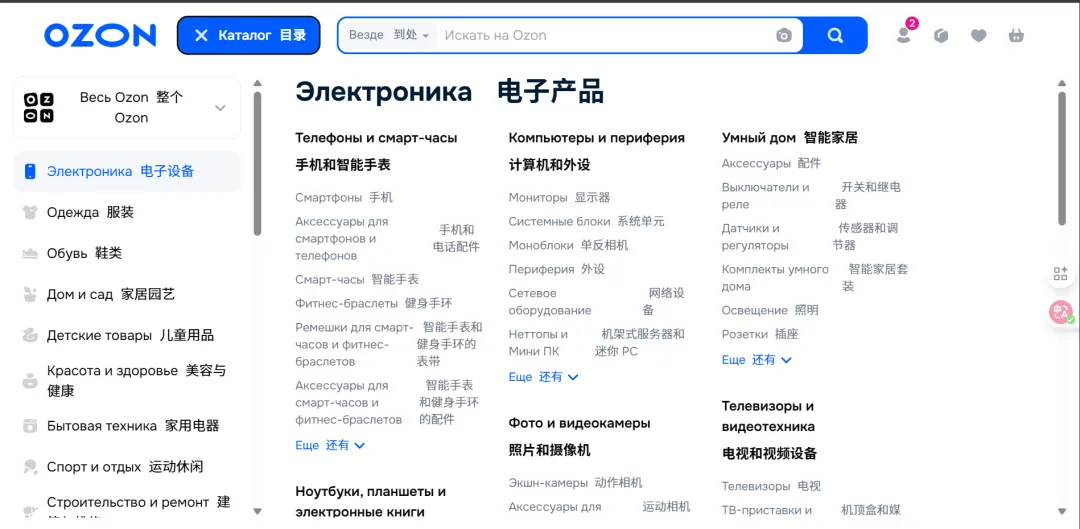Open Неттопы и Мини ПК link

538,343
